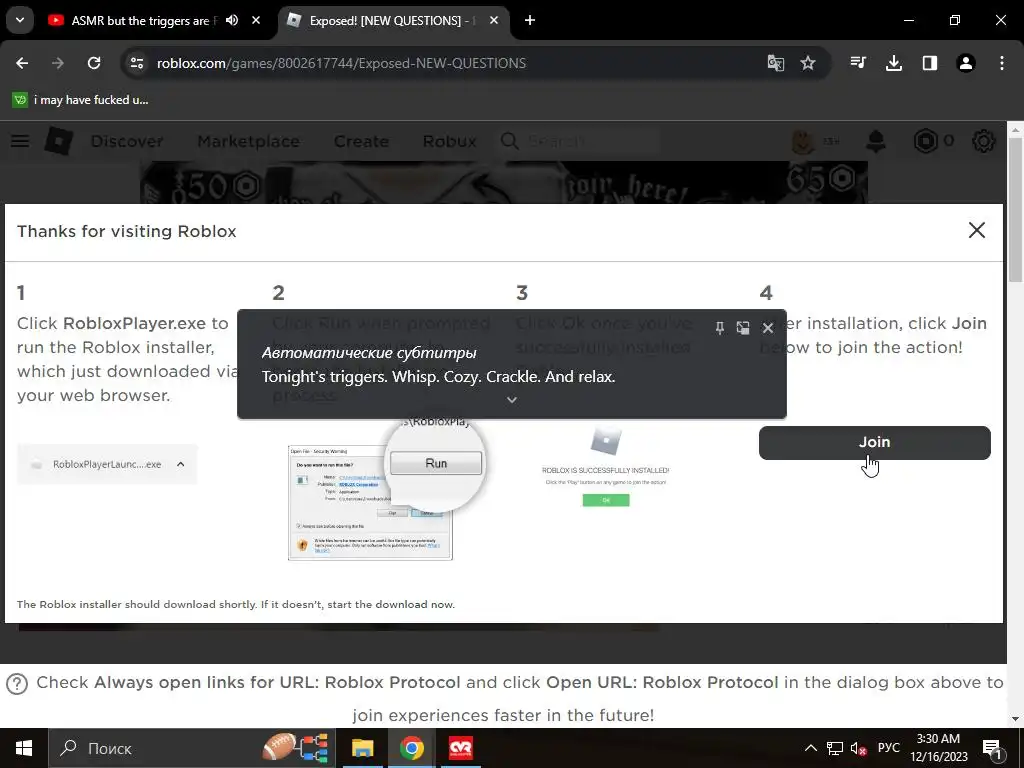
Task: Open the network status tray icon
Action: tap(835, 748)
